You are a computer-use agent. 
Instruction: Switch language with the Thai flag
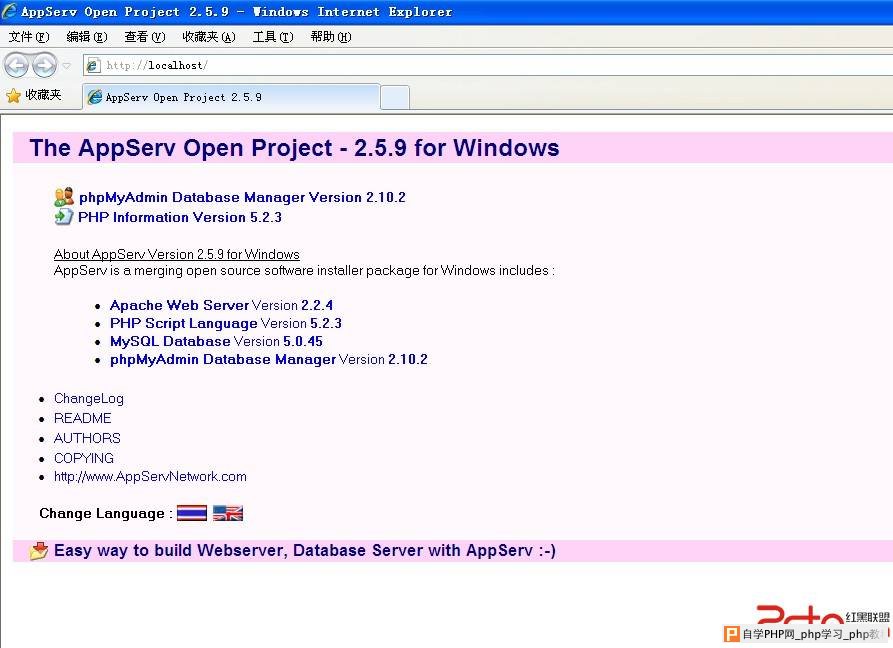(191, 513)
